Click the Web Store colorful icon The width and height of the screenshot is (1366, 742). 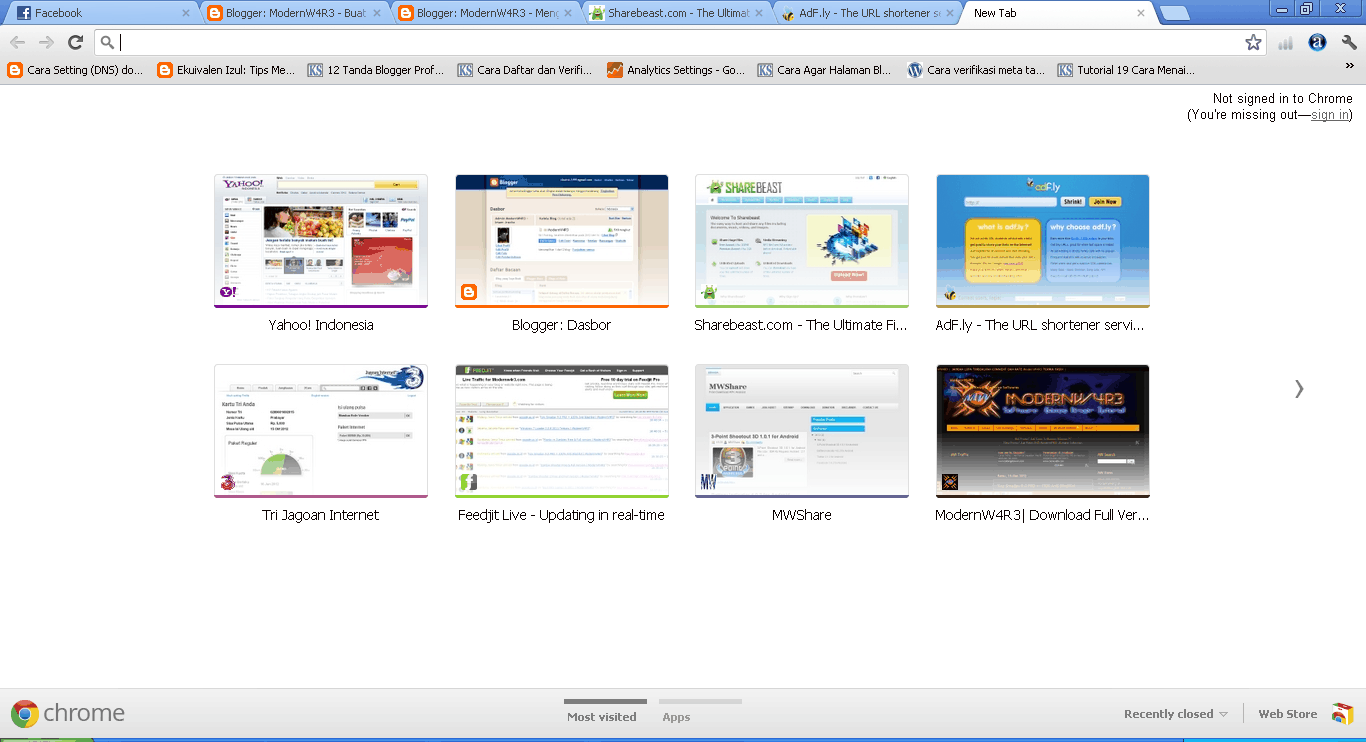pos(1342,714)
